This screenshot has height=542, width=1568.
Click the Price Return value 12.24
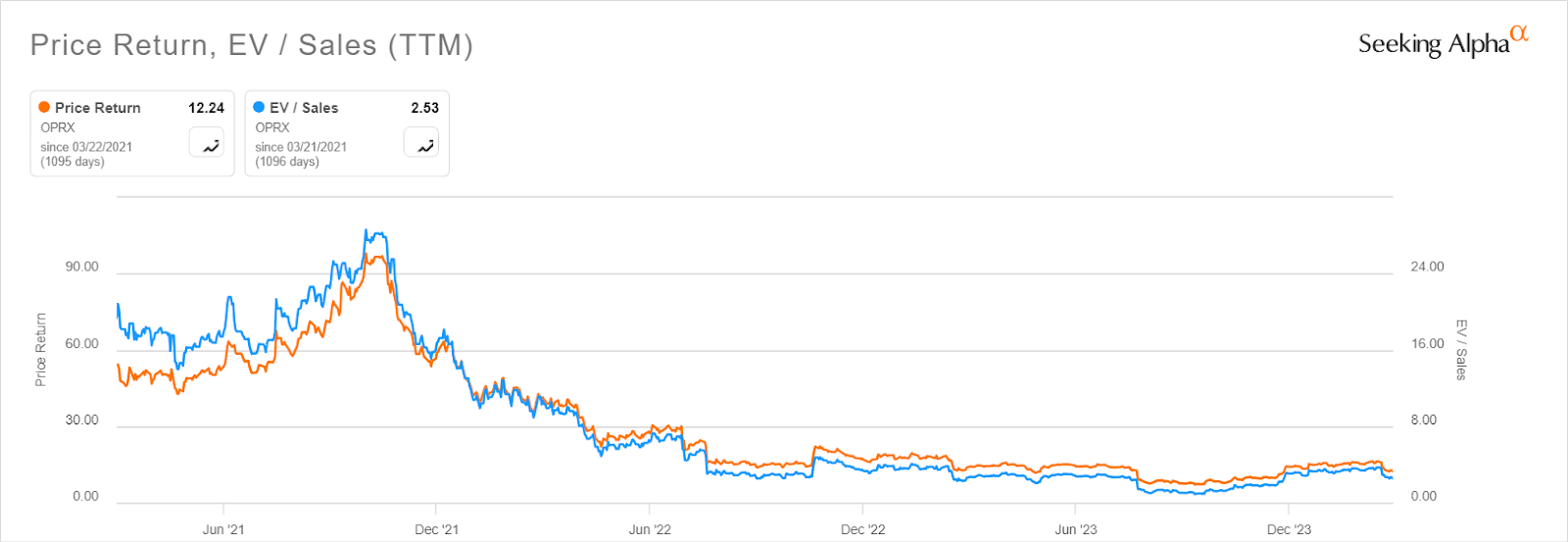click(x=206, y=108)
